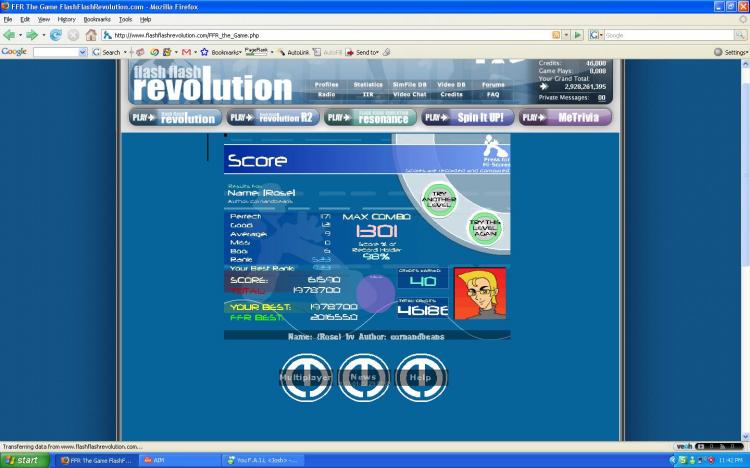Screen dimensions: 750x468
Task: Open the Radio link
Action: (326, 94)
